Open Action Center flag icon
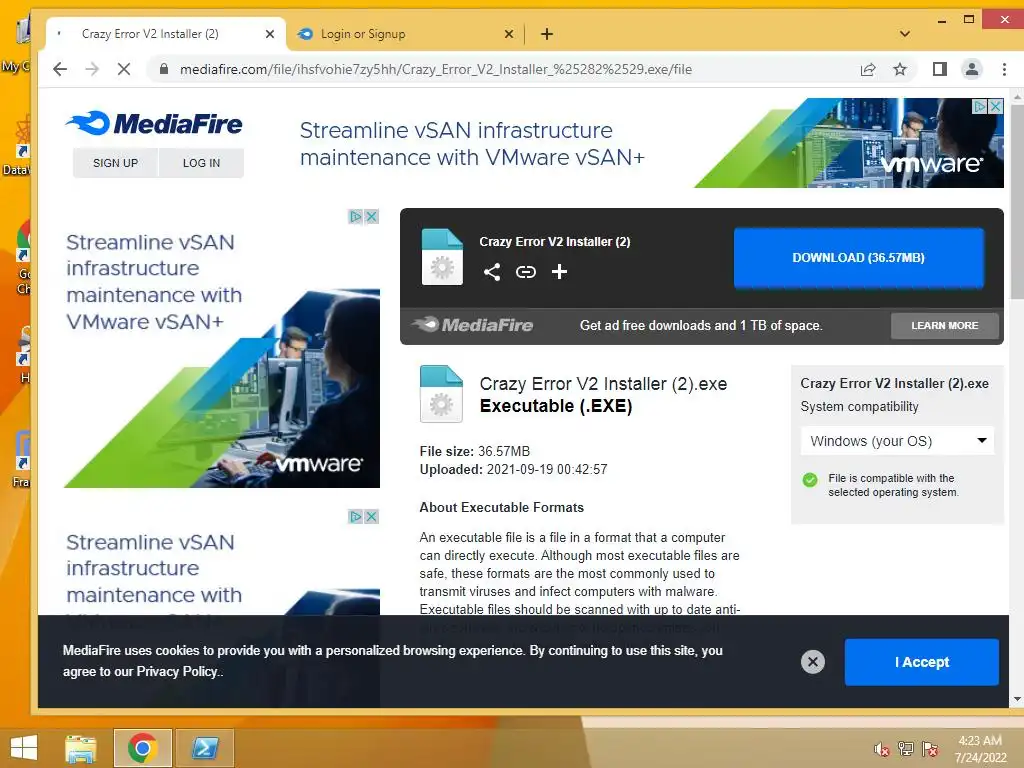The width and height of the screenshot is (1024, 768). point(930,749)
